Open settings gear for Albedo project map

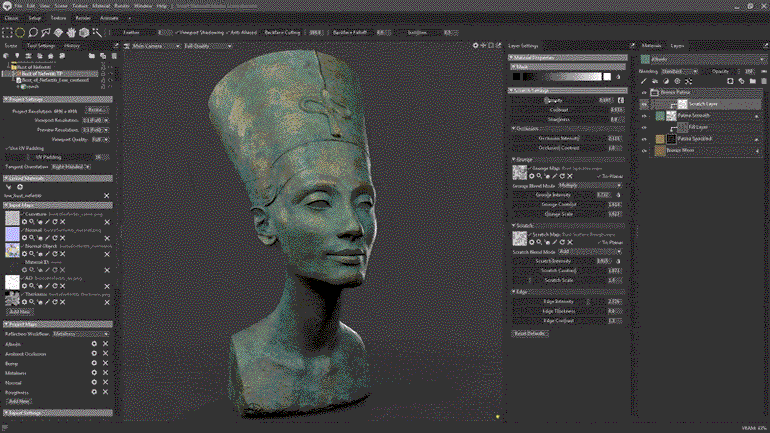(x=94, y=343)
